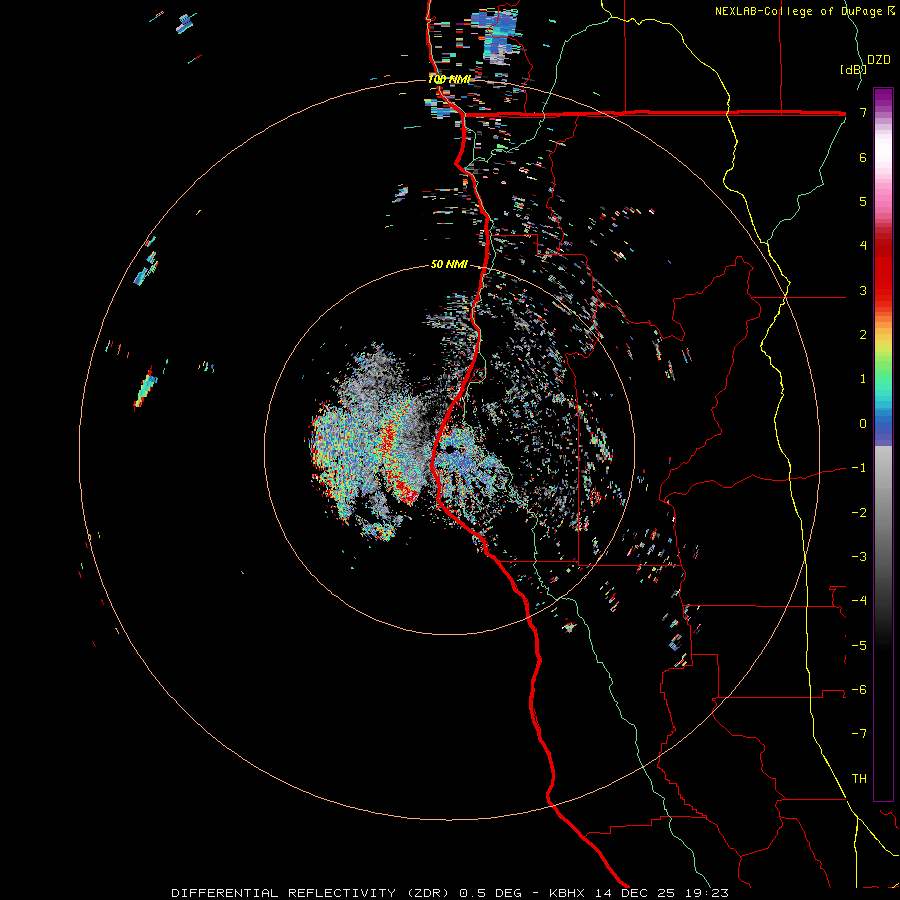The image size is (900, 900).
Task: Click the 3 dB legend tick label
Action: point(863,290)
